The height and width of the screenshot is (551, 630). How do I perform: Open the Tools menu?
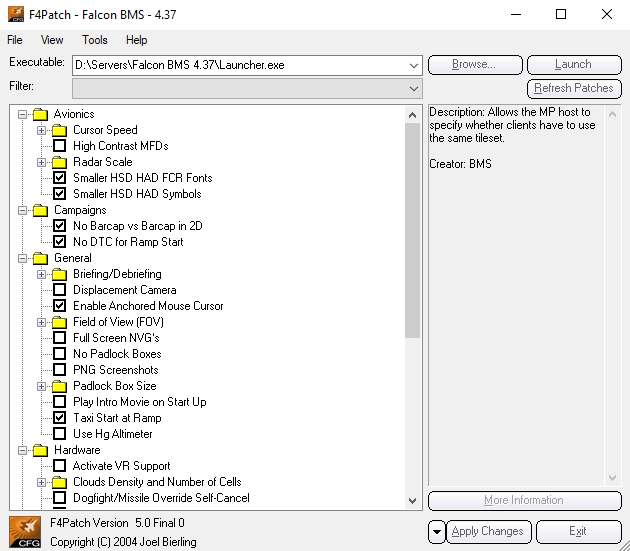(x=95, y=40)
